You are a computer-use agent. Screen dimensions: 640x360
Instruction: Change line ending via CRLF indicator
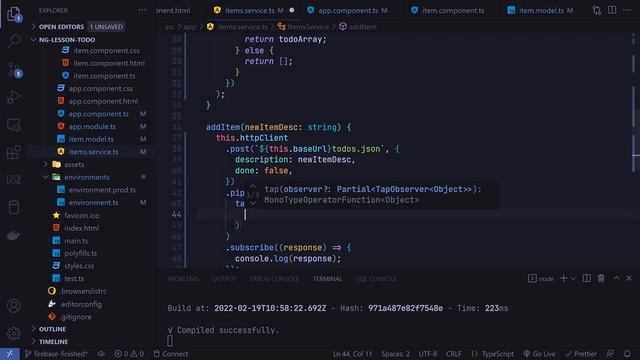(x=453, y=354)
